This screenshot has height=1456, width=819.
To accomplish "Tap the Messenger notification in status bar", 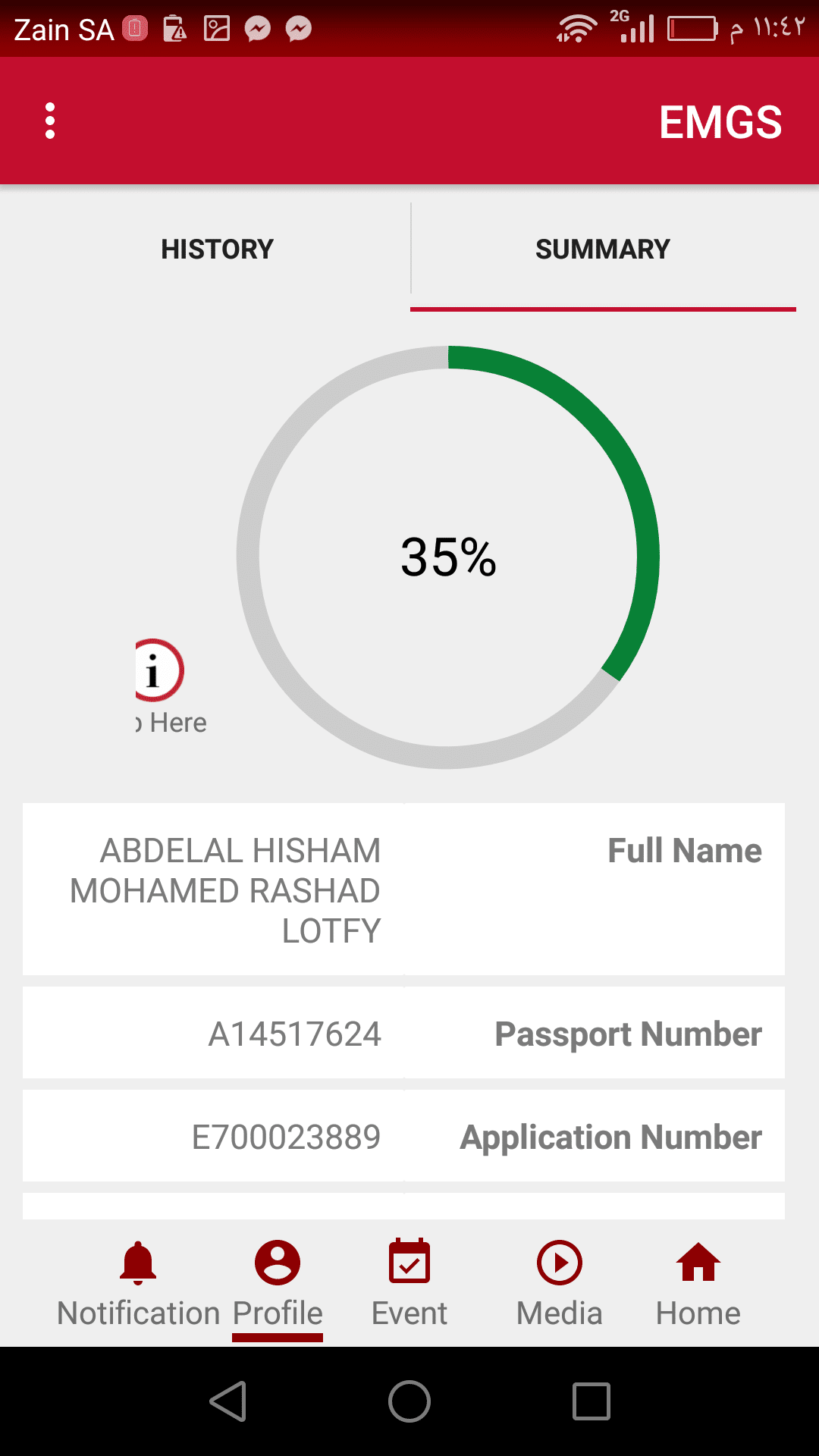I will [x=258, y=30].
